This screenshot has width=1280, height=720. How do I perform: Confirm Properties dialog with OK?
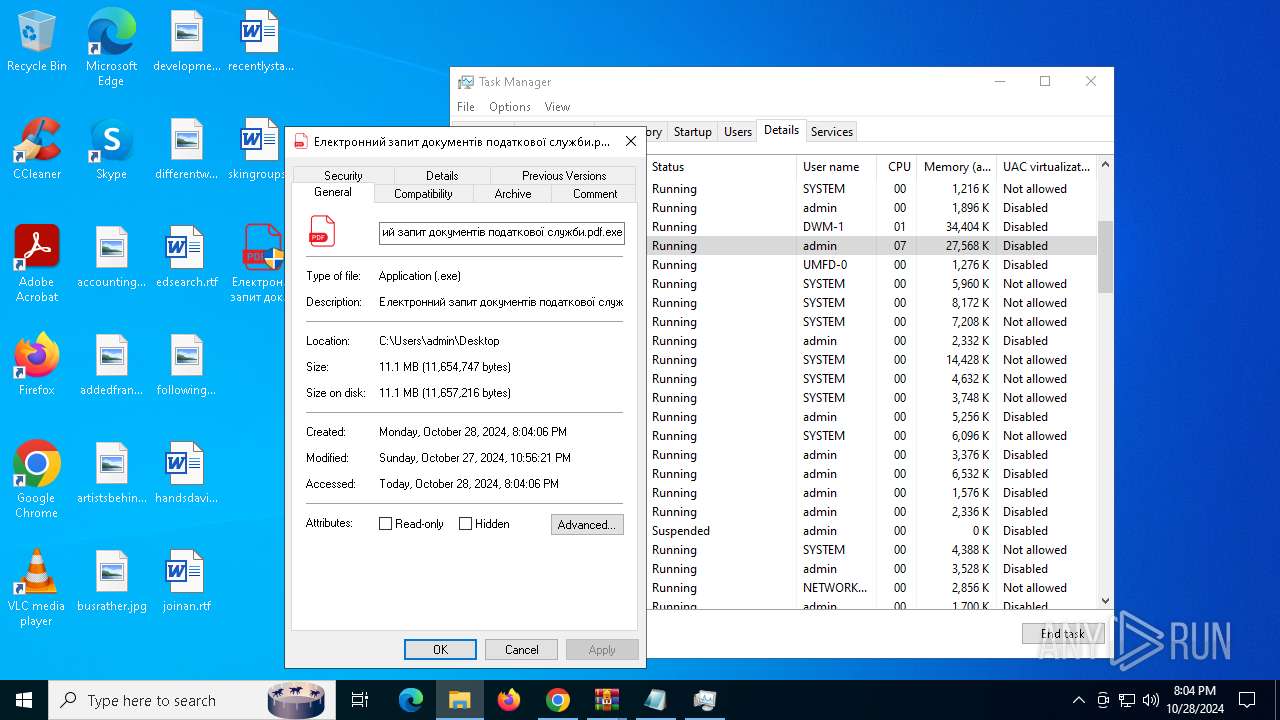[x=440, y=649]
